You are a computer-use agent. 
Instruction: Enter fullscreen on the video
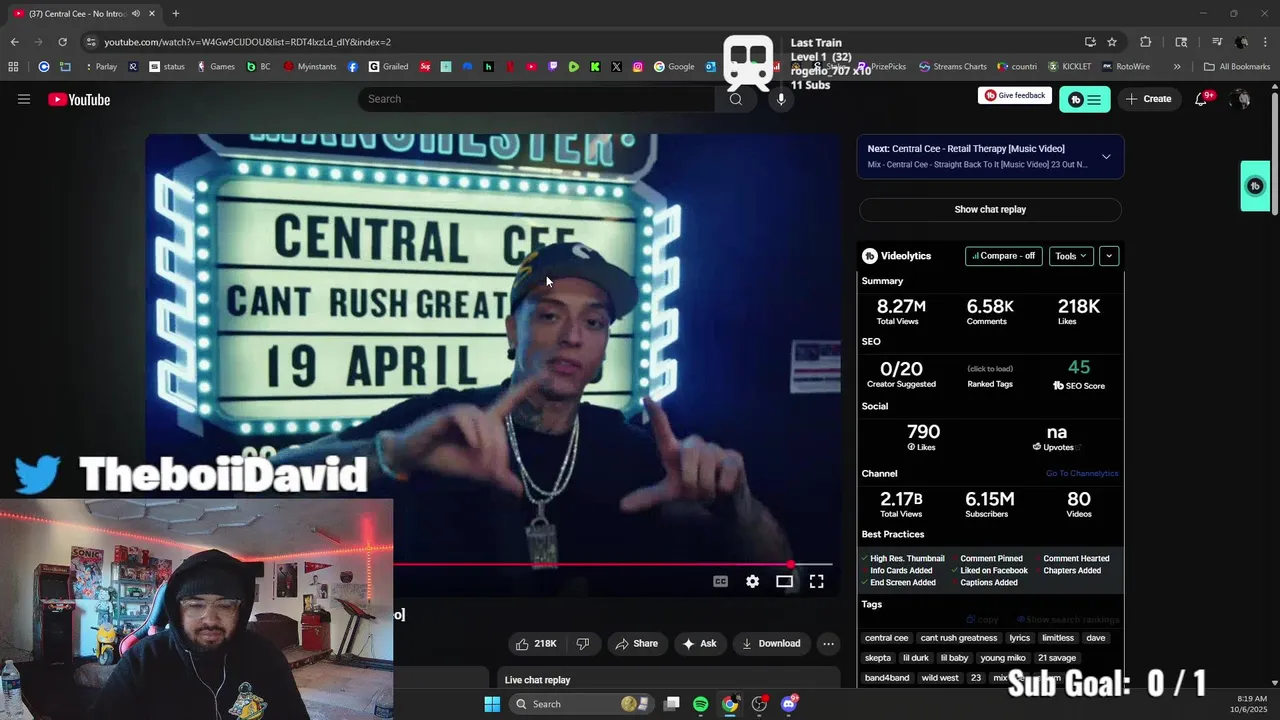(x=816, y=581)
